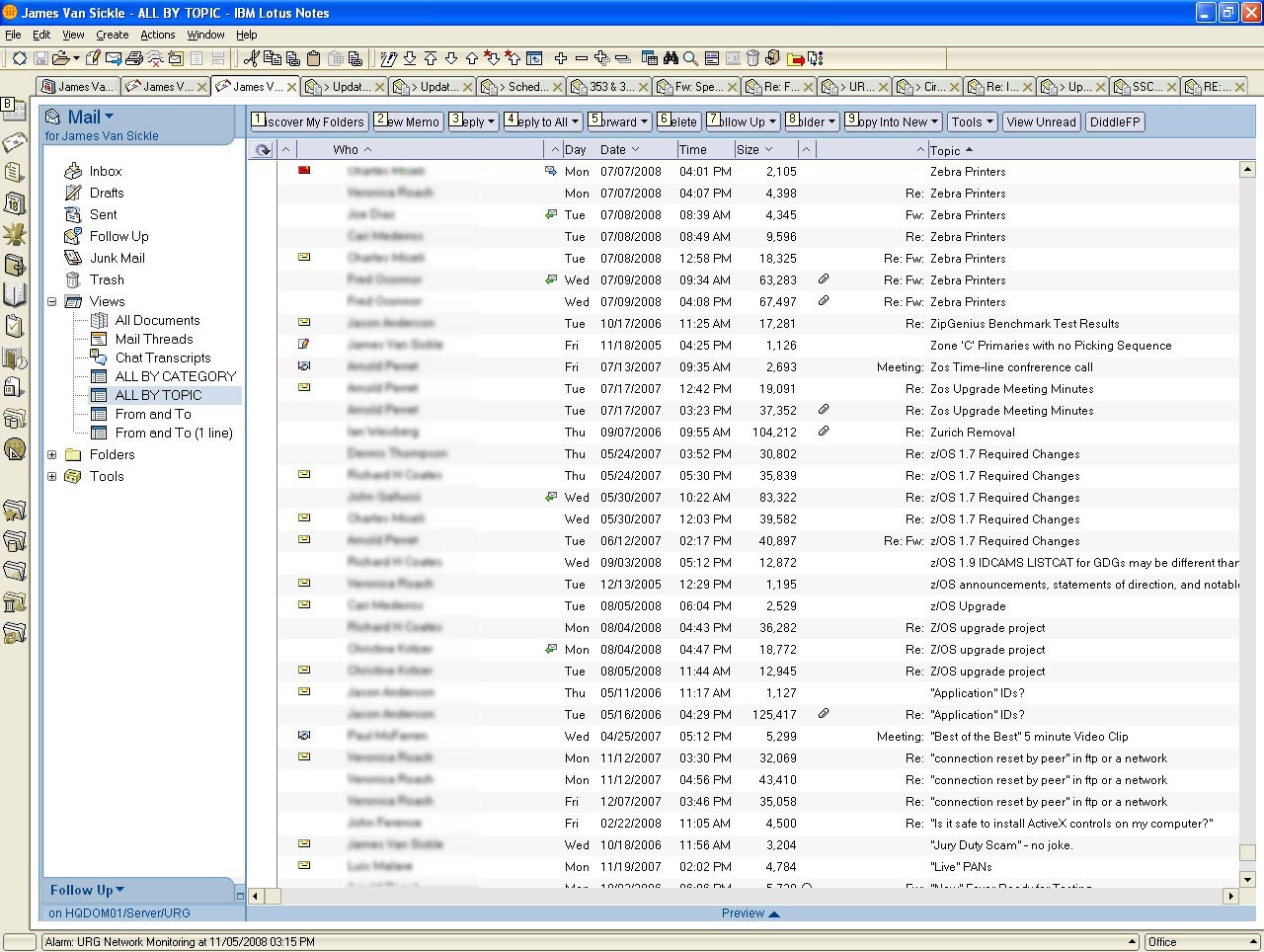Open the Drafts folder

[107, 193]
